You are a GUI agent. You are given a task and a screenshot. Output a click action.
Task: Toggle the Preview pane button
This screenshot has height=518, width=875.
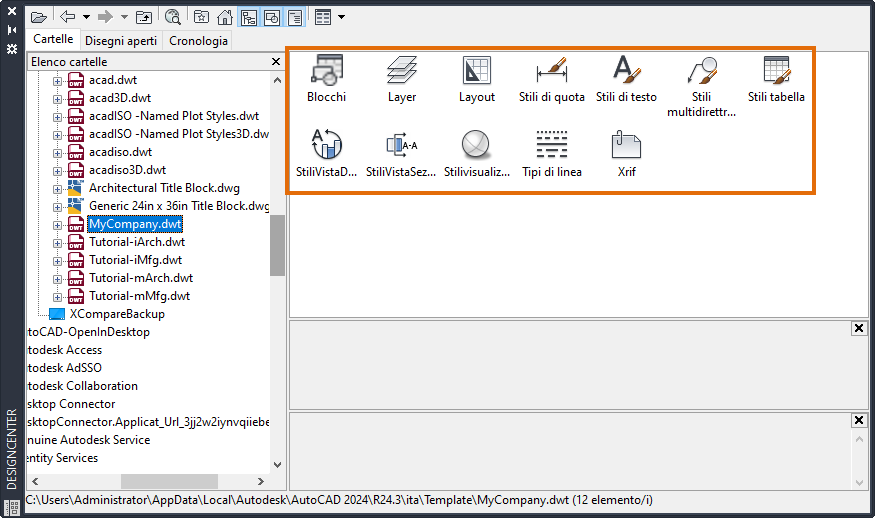(272, 18)
